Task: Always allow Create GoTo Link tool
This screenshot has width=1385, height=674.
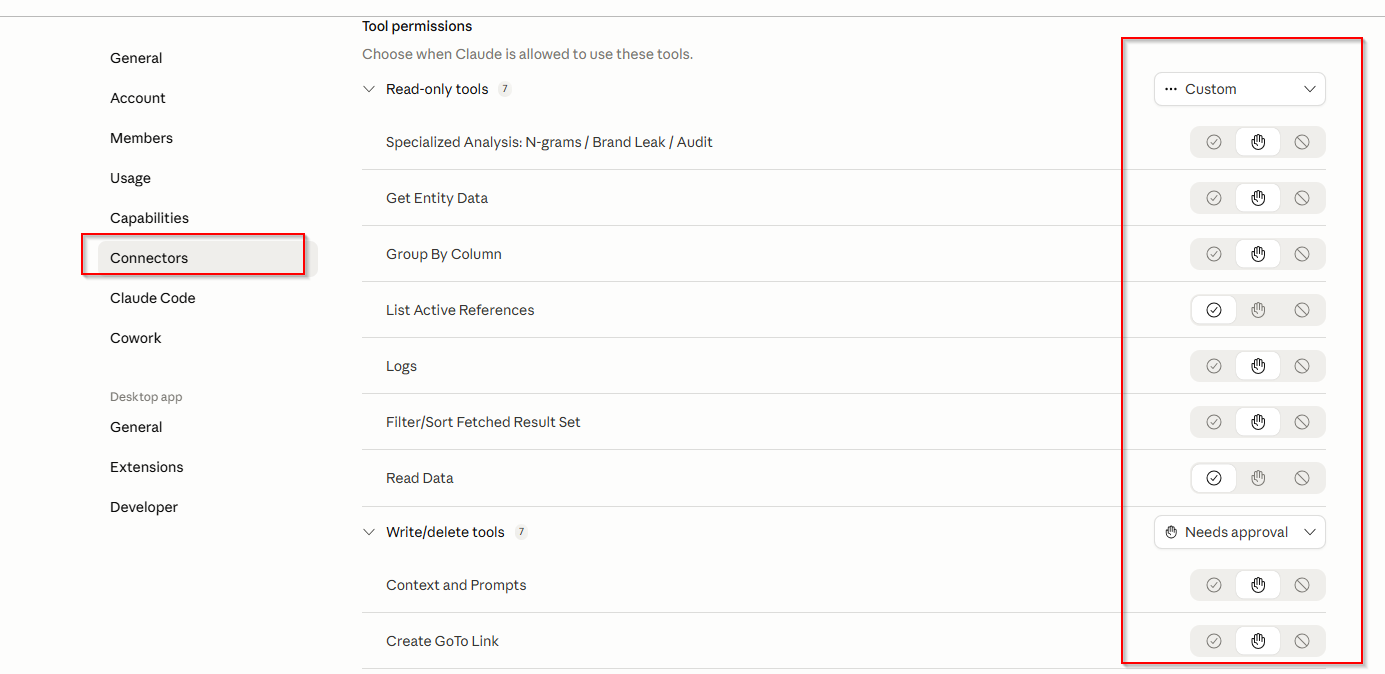Action: coord(1213,641)
